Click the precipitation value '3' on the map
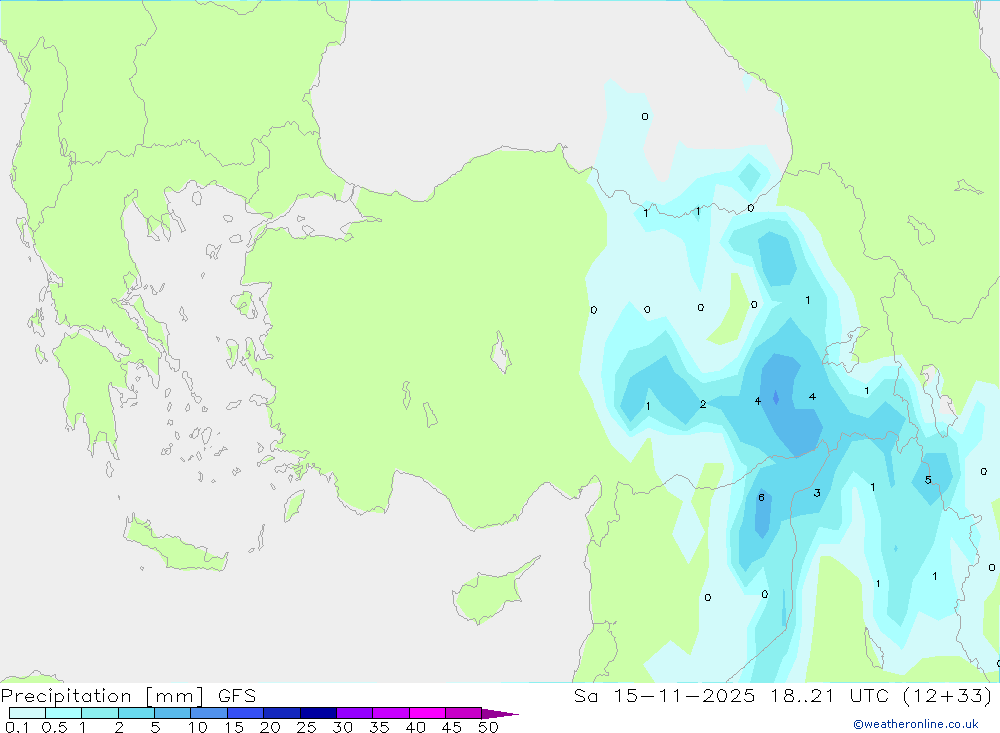The image size is (1000, 733). tap(817, 492)
